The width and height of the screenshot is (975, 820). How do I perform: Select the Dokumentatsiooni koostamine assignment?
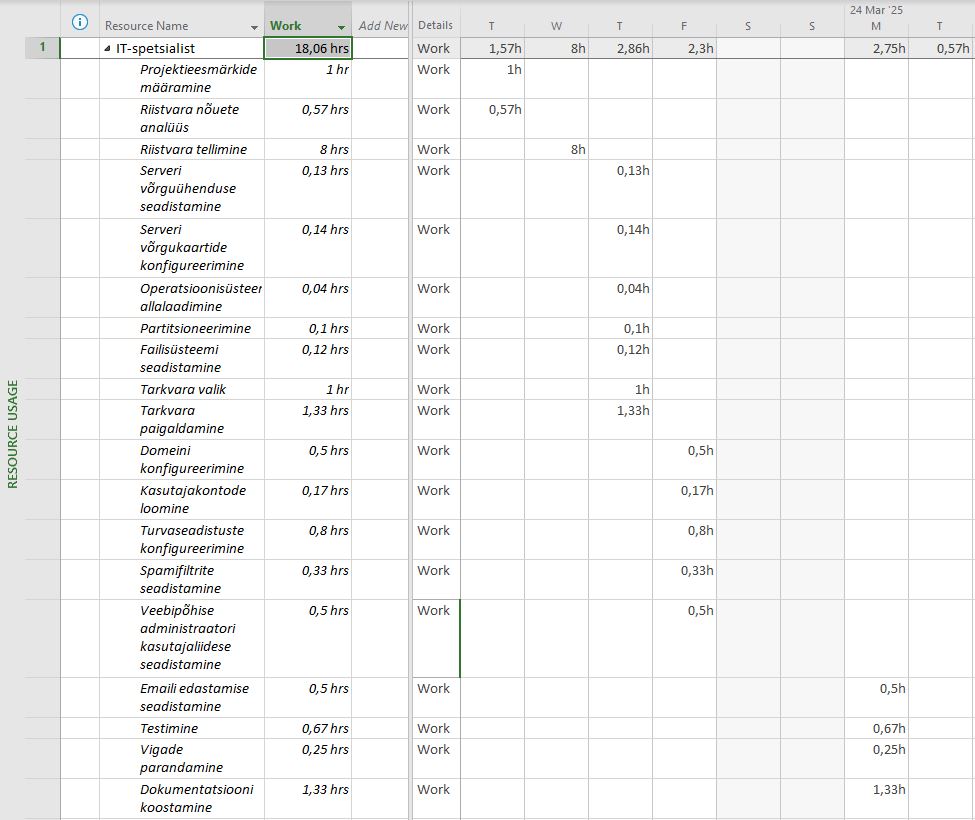196,798
